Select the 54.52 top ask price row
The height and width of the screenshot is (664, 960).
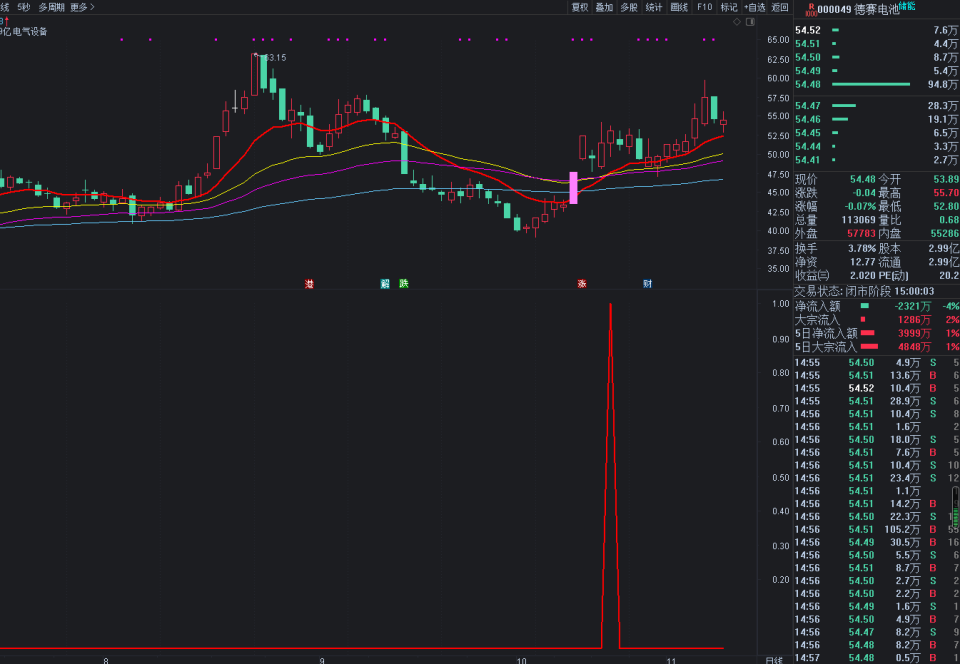877,30
